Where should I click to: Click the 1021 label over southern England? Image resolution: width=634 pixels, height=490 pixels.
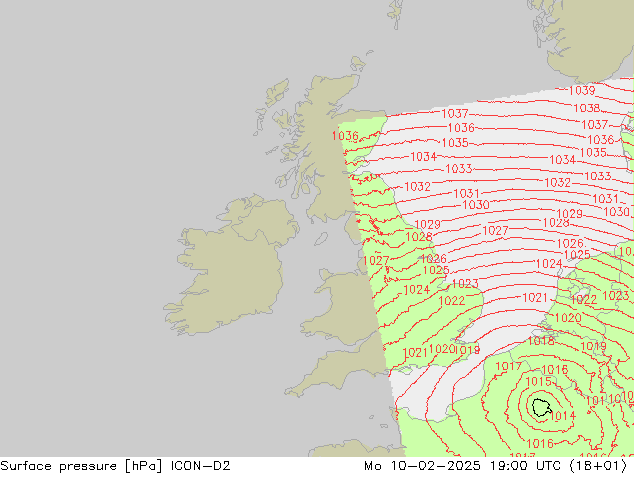pyautogui.click(x=415, y=353)
